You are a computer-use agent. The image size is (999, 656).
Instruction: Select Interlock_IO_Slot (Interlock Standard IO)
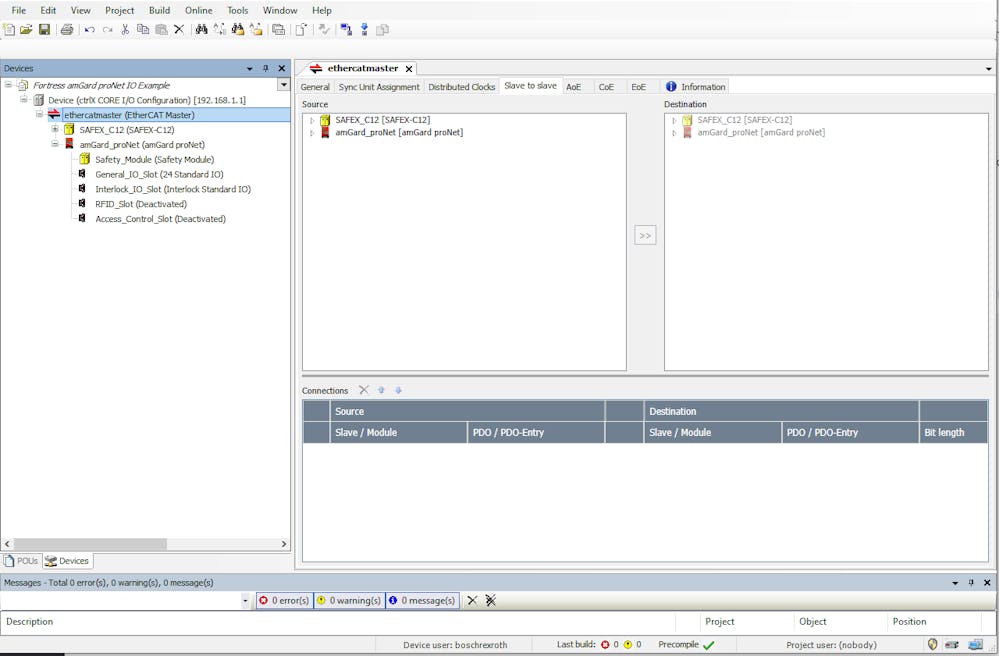(173, 189)
